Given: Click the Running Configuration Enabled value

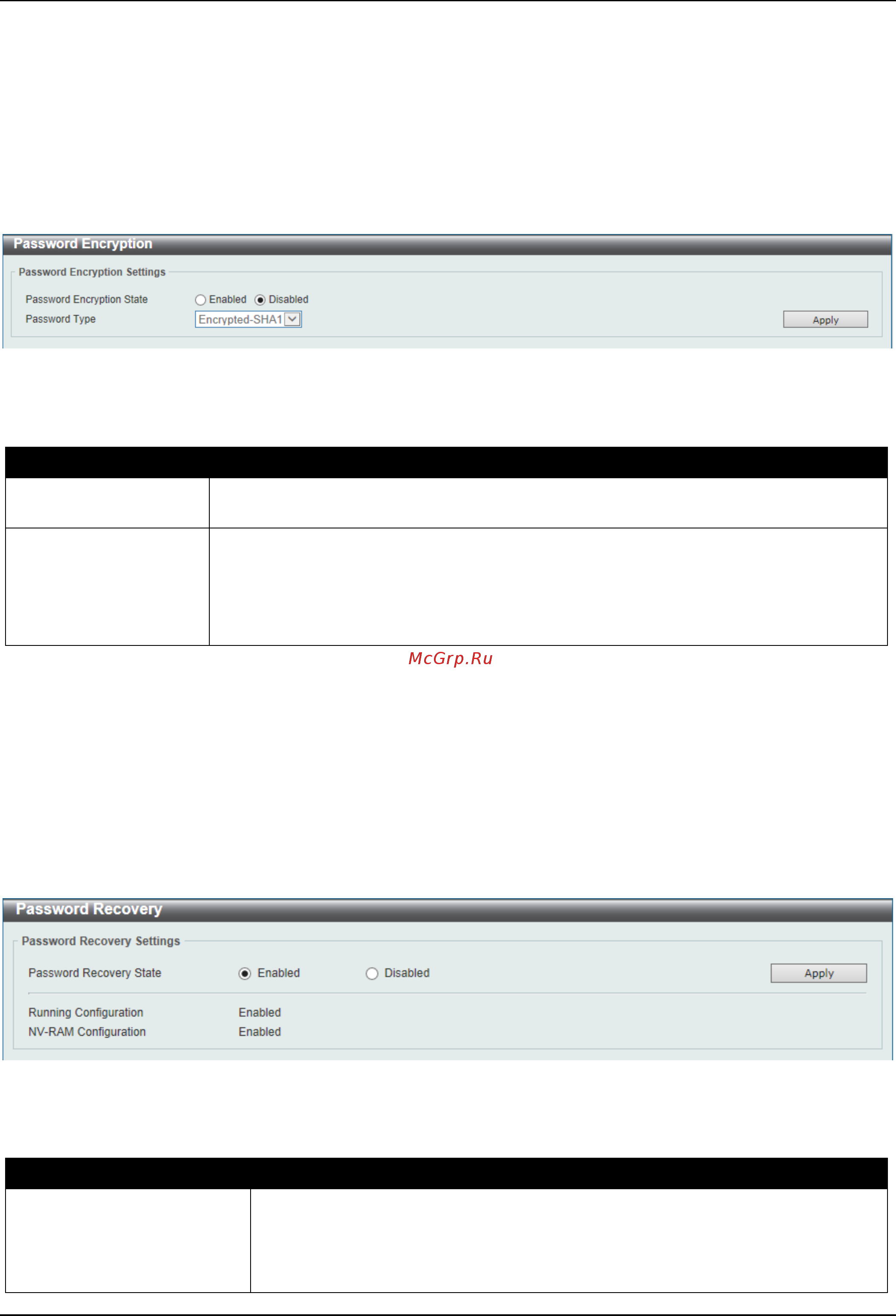Looking at the screenshot, I should point(260,1013).
